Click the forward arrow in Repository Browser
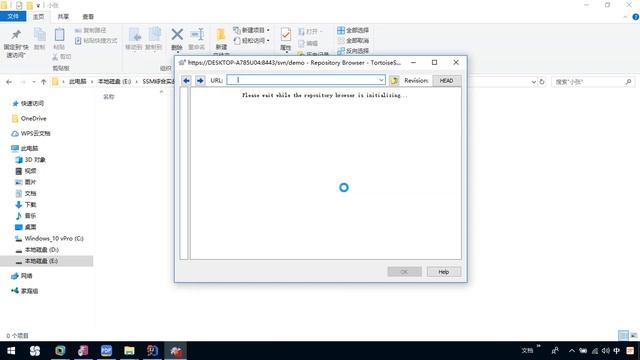The image size is (640, 360). (x=200, y=80)
